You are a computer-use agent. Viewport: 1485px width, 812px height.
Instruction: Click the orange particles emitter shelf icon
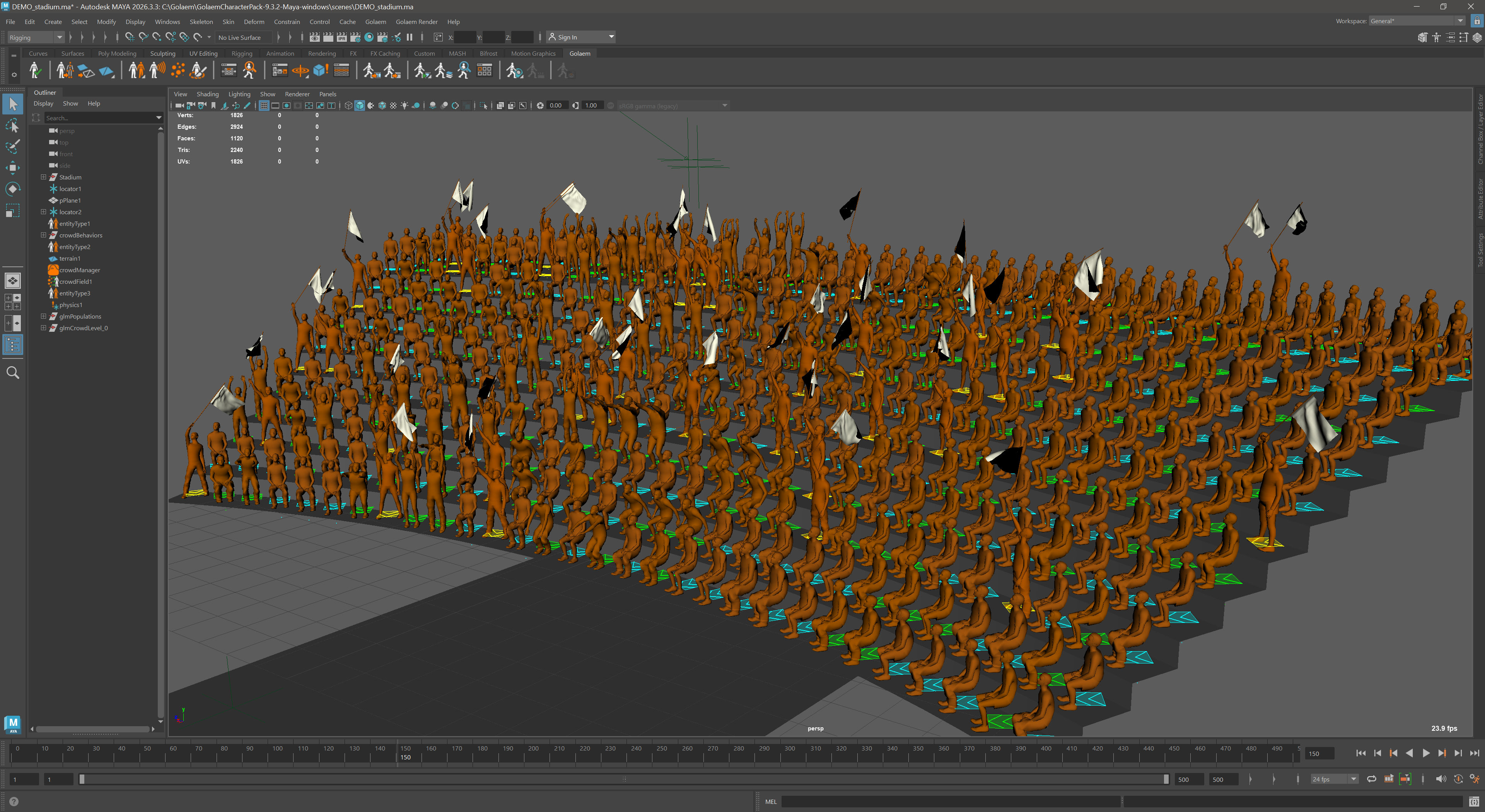(178, 71)
